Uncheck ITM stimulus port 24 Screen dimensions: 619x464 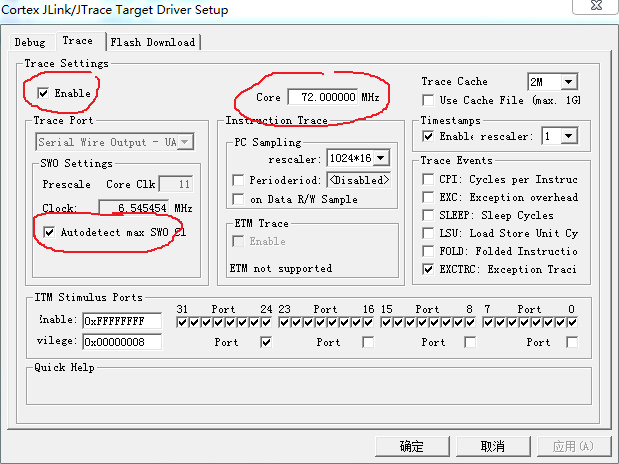pos(266,323)
